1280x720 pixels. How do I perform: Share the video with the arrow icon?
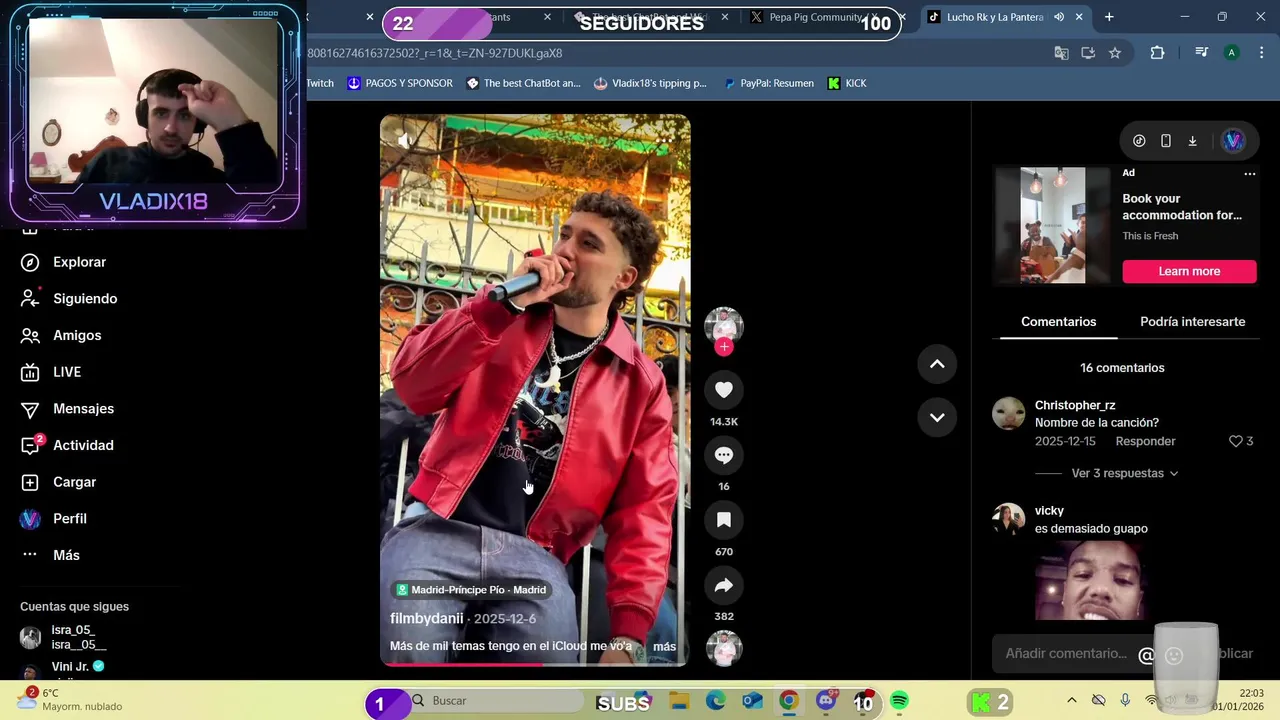click(724, 585)
